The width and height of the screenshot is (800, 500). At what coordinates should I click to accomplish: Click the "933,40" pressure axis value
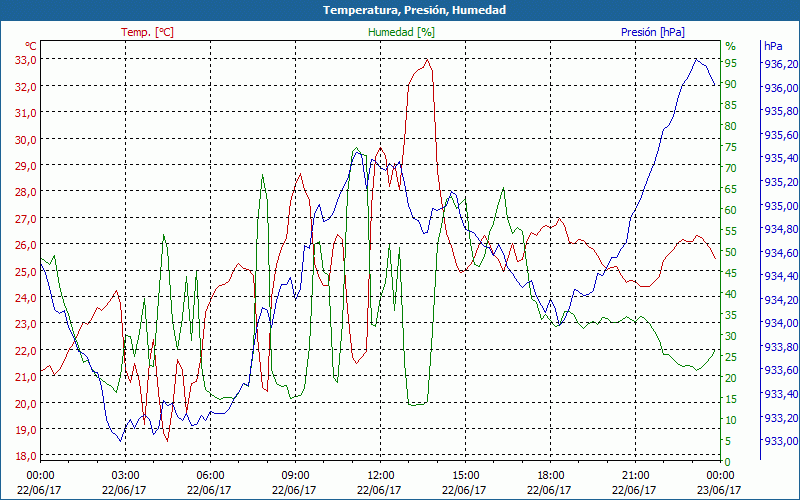coord(781,394)
